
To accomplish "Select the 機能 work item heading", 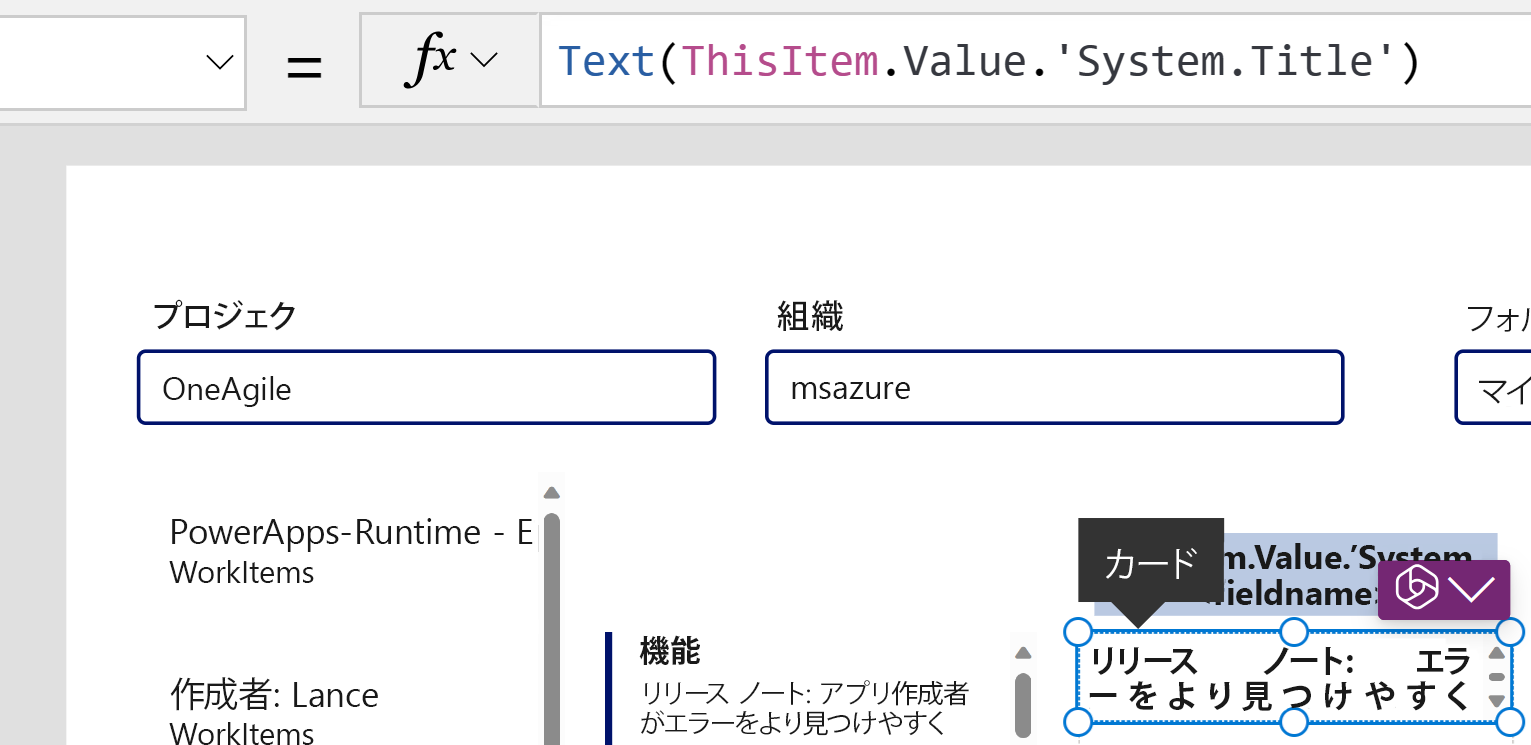I will (670, 652).
